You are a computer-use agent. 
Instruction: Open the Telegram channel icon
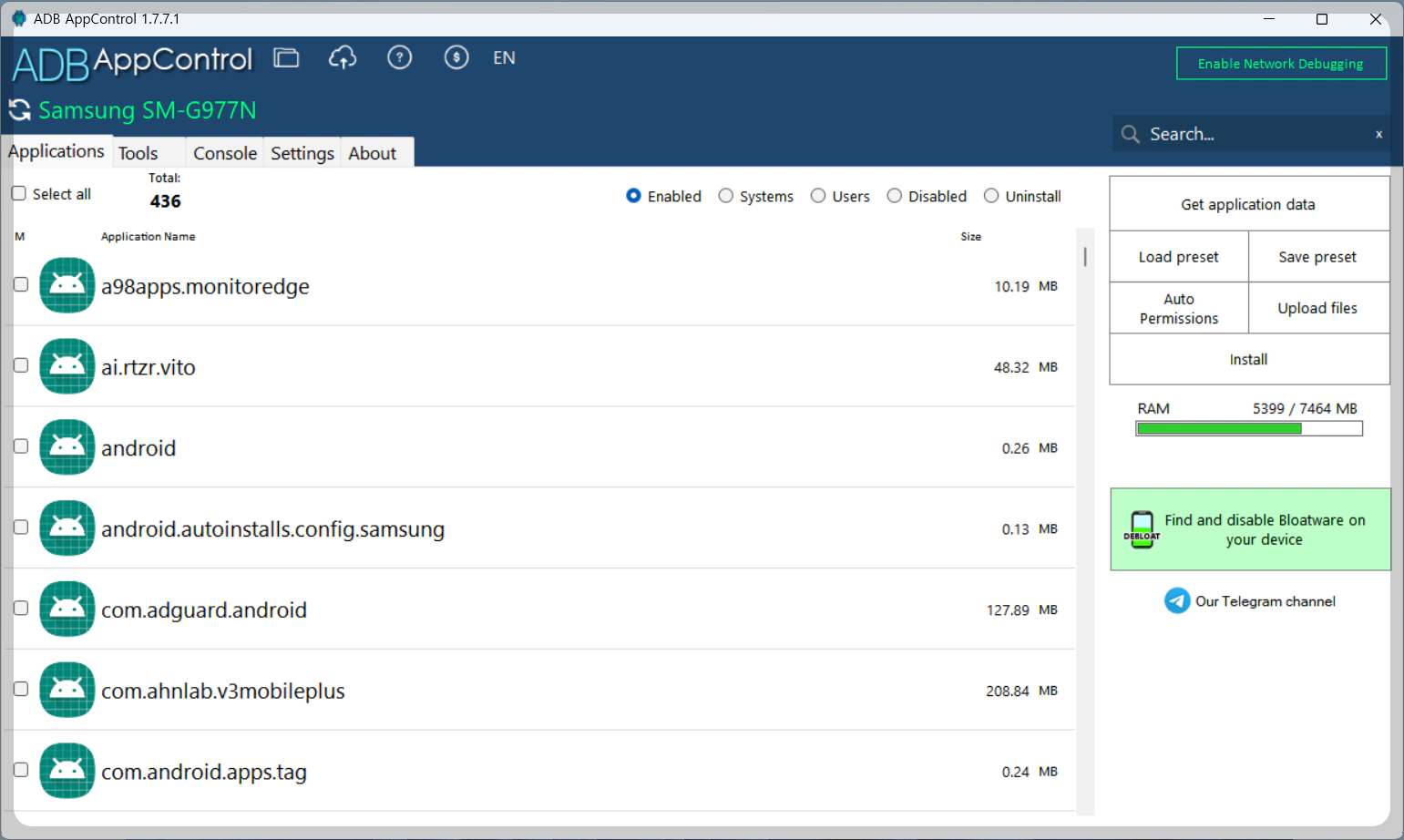[x=1177, y=601]
